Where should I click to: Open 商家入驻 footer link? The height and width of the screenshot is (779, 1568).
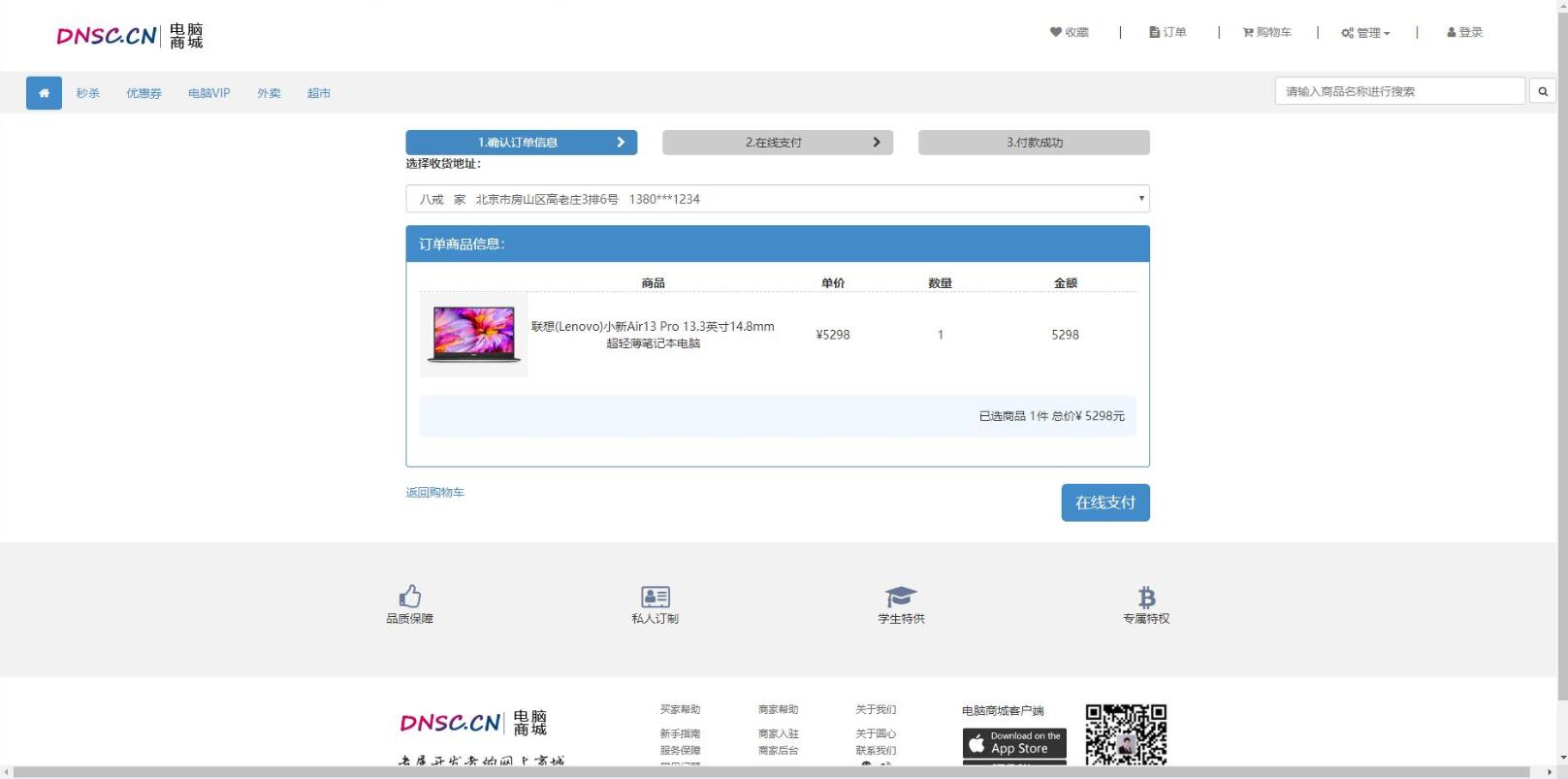(x=779, y=734)
